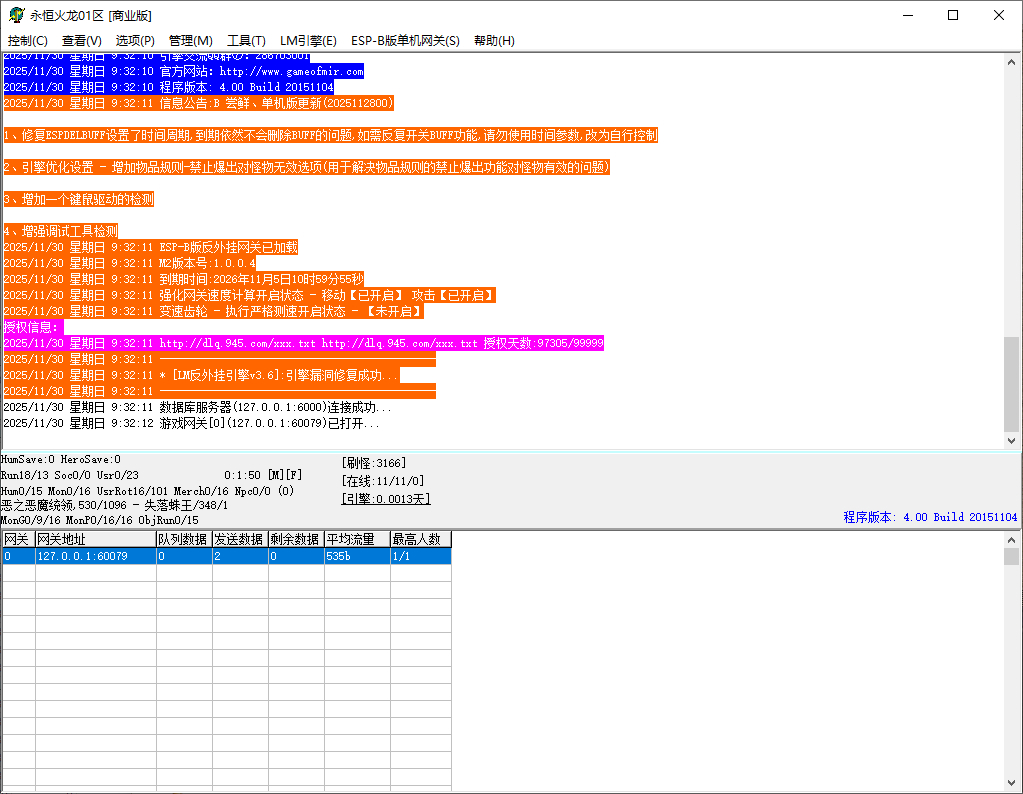The height and width of the screenshot is (794, 1023).
Task: Open the 控制(C) menu
Action: click(28, 40)
